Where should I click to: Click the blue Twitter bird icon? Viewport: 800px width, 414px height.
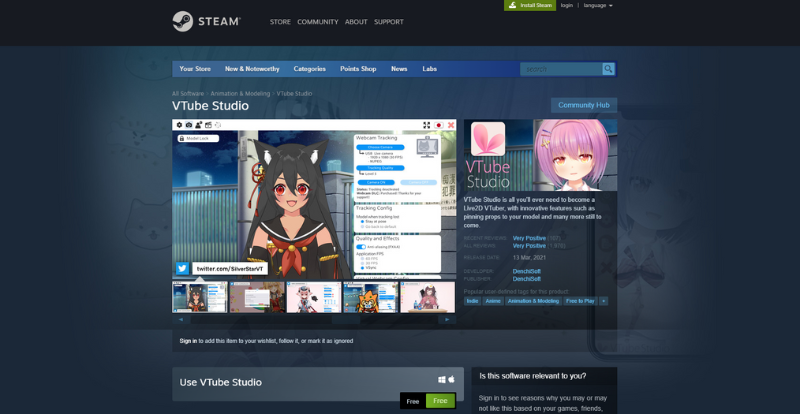(183, 269)
